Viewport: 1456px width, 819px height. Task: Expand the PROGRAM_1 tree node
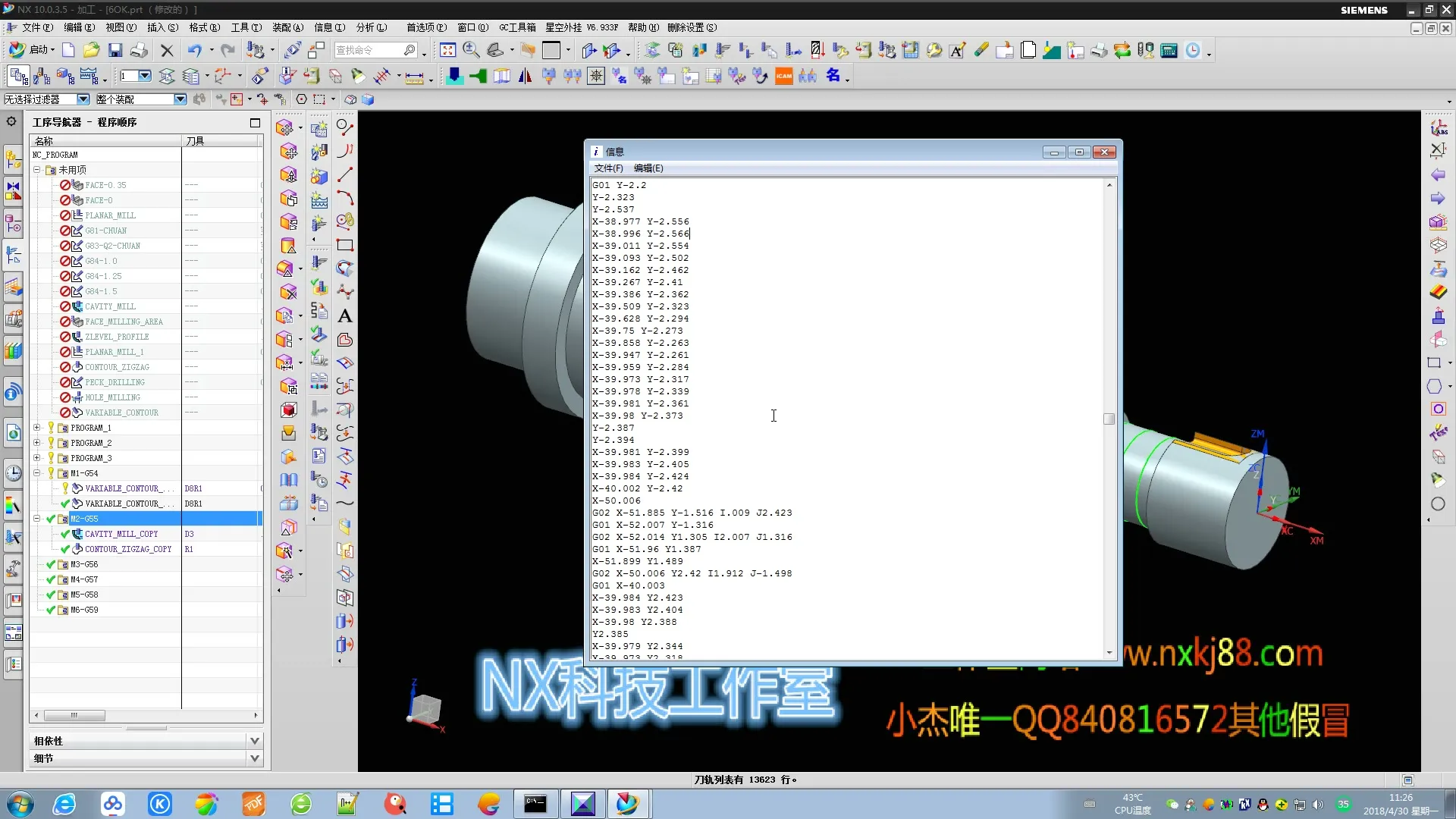pos(36,428)
